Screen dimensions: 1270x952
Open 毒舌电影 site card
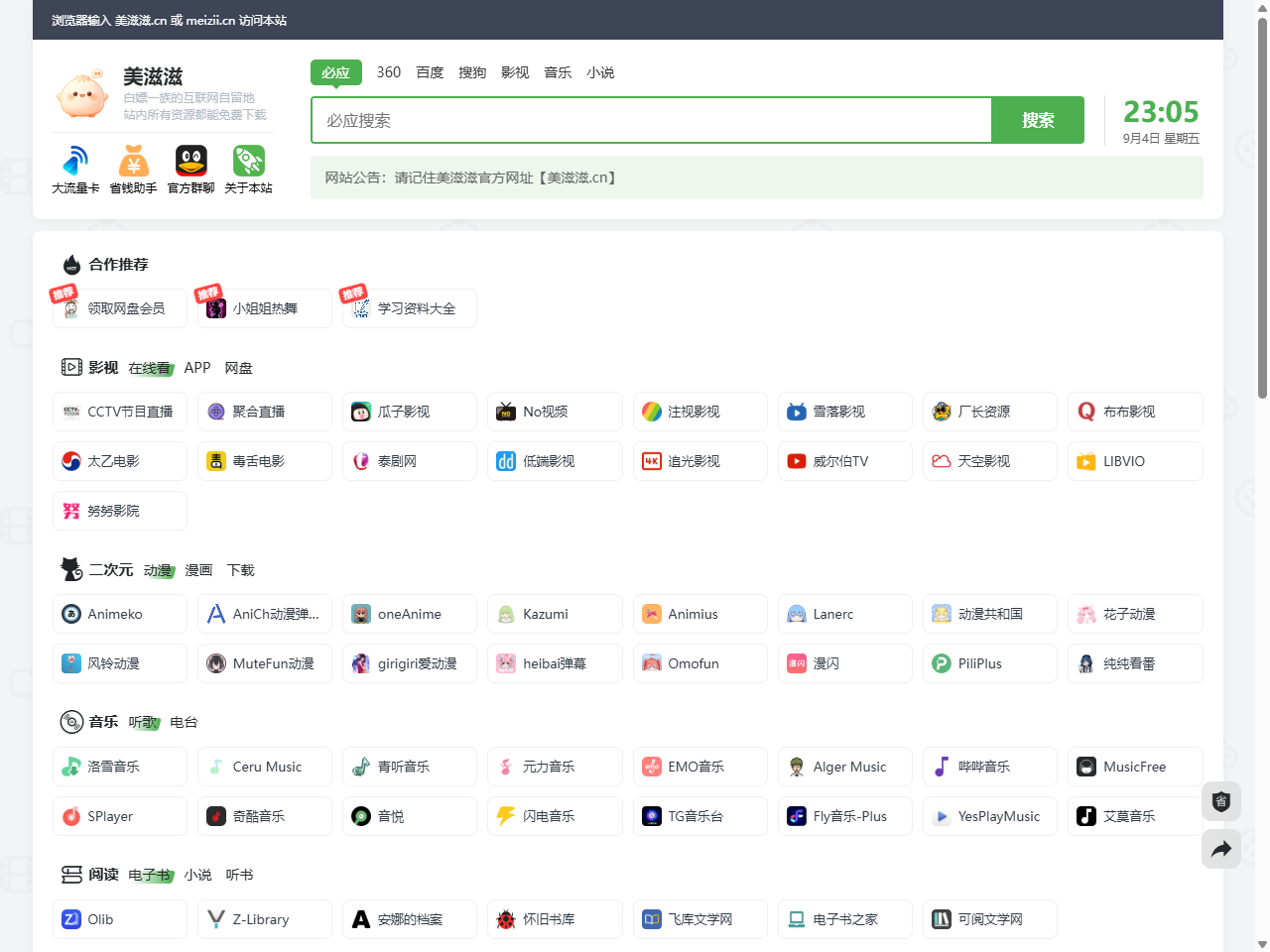(x=265, y=461)
